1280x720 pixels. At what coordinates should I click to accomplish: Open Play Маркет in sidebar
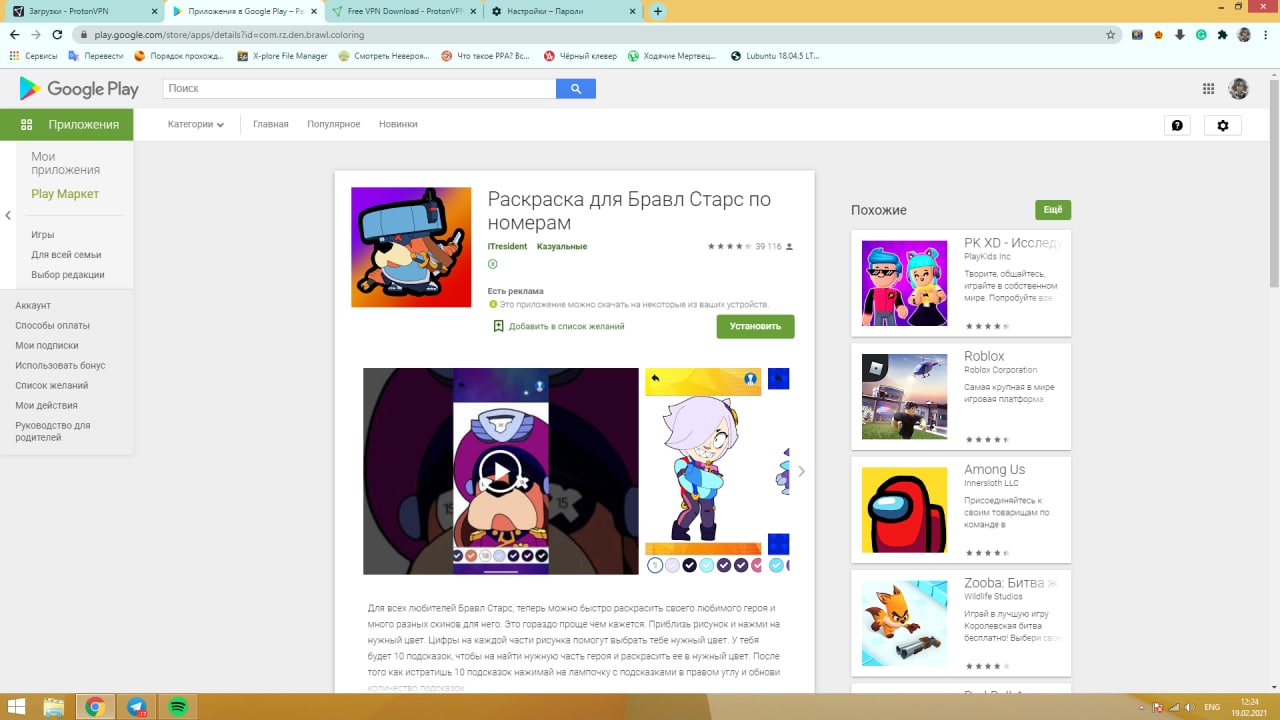coord(65,194)
